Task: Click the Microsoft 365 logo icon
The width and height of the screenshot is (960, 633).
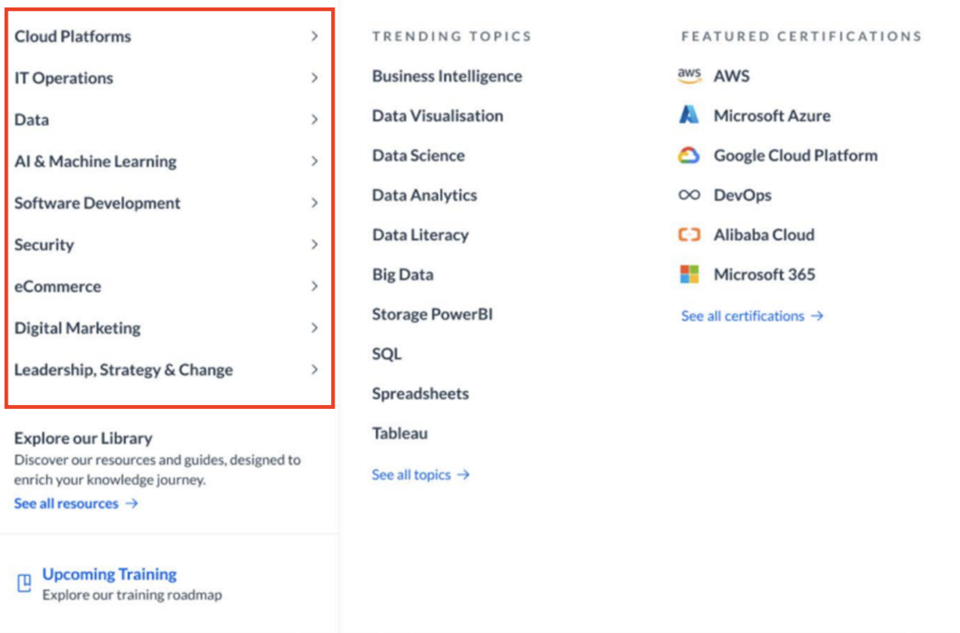Action: 689,274
